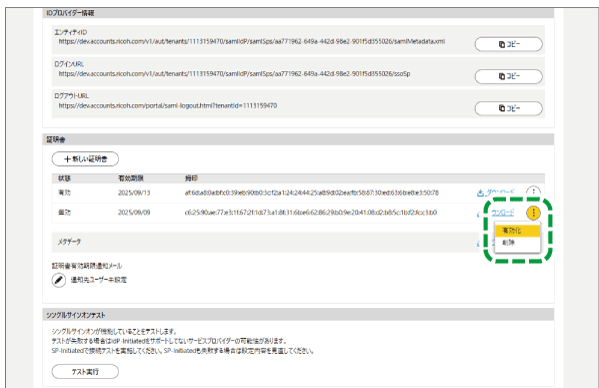
Task: Copy the ログアウトURL value
Action: click(508, 108)
